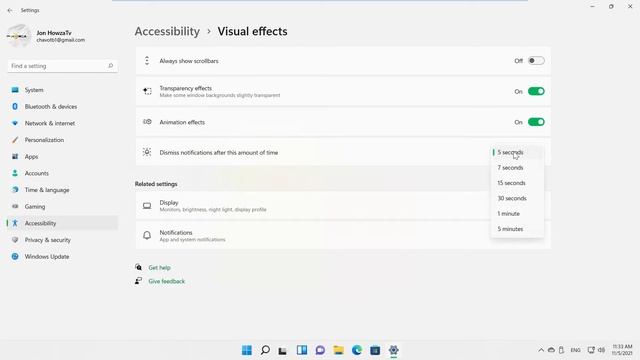
Task: Click the Privacy & security shield icon
Action: (15, 240)
